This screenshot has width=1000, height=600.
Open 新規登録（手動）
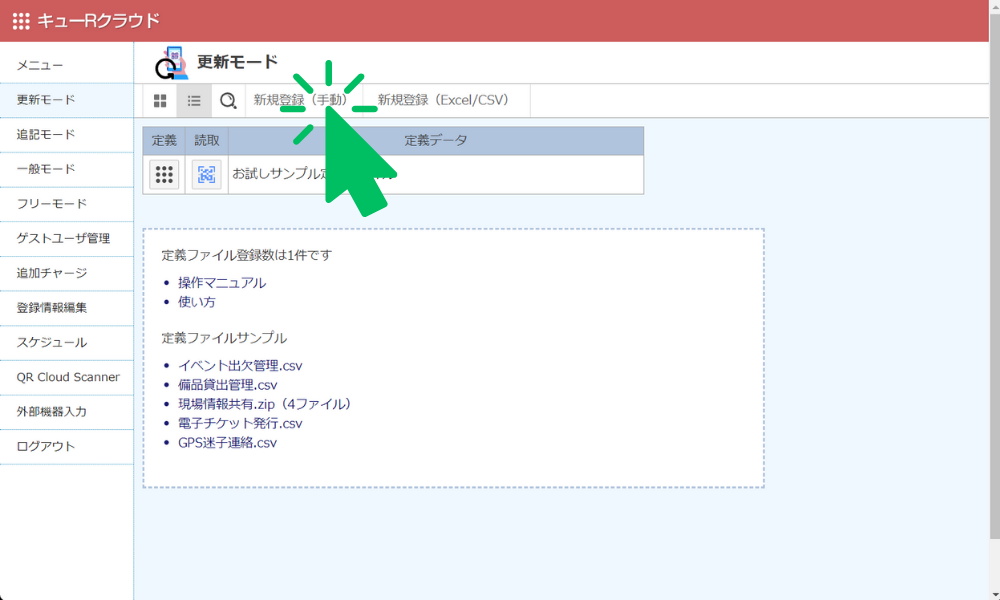tap(303, 100)
